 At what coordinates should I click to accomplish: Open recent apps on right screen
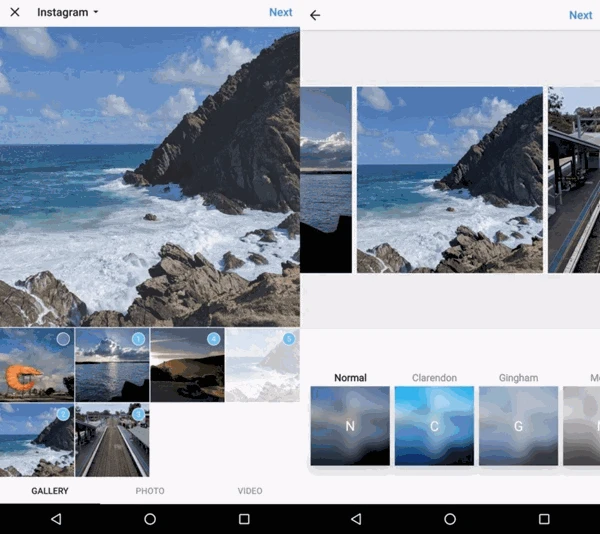click(544, 519)
